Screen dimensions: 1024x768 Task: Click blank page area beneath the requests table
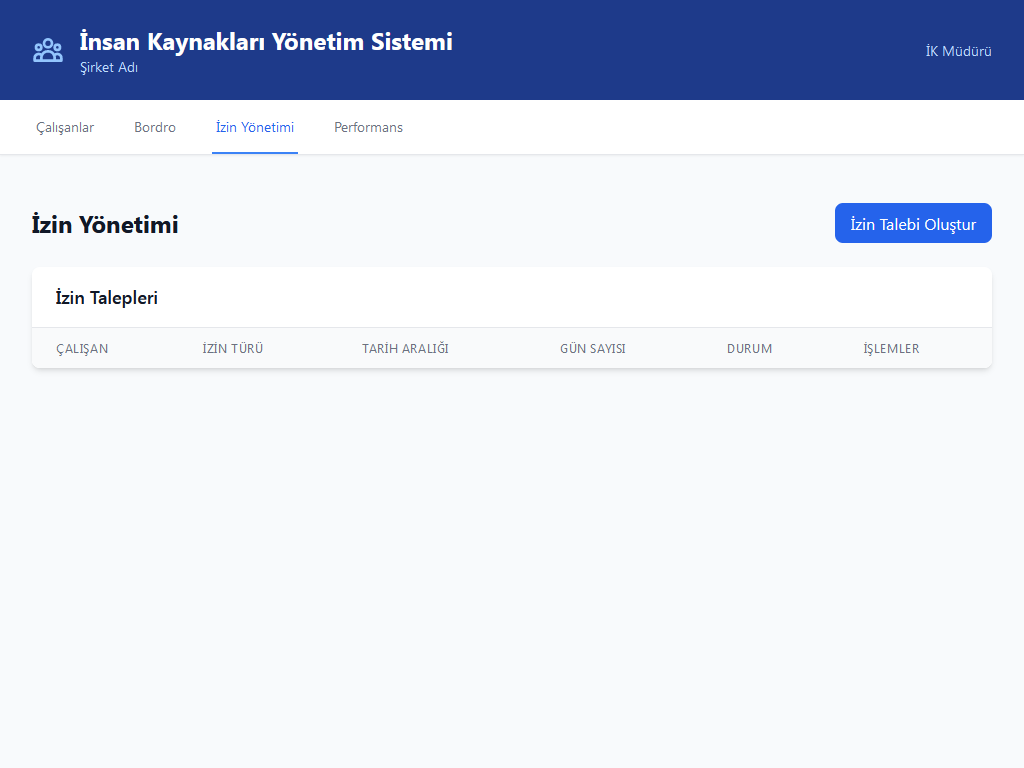[x=512, y=560]
